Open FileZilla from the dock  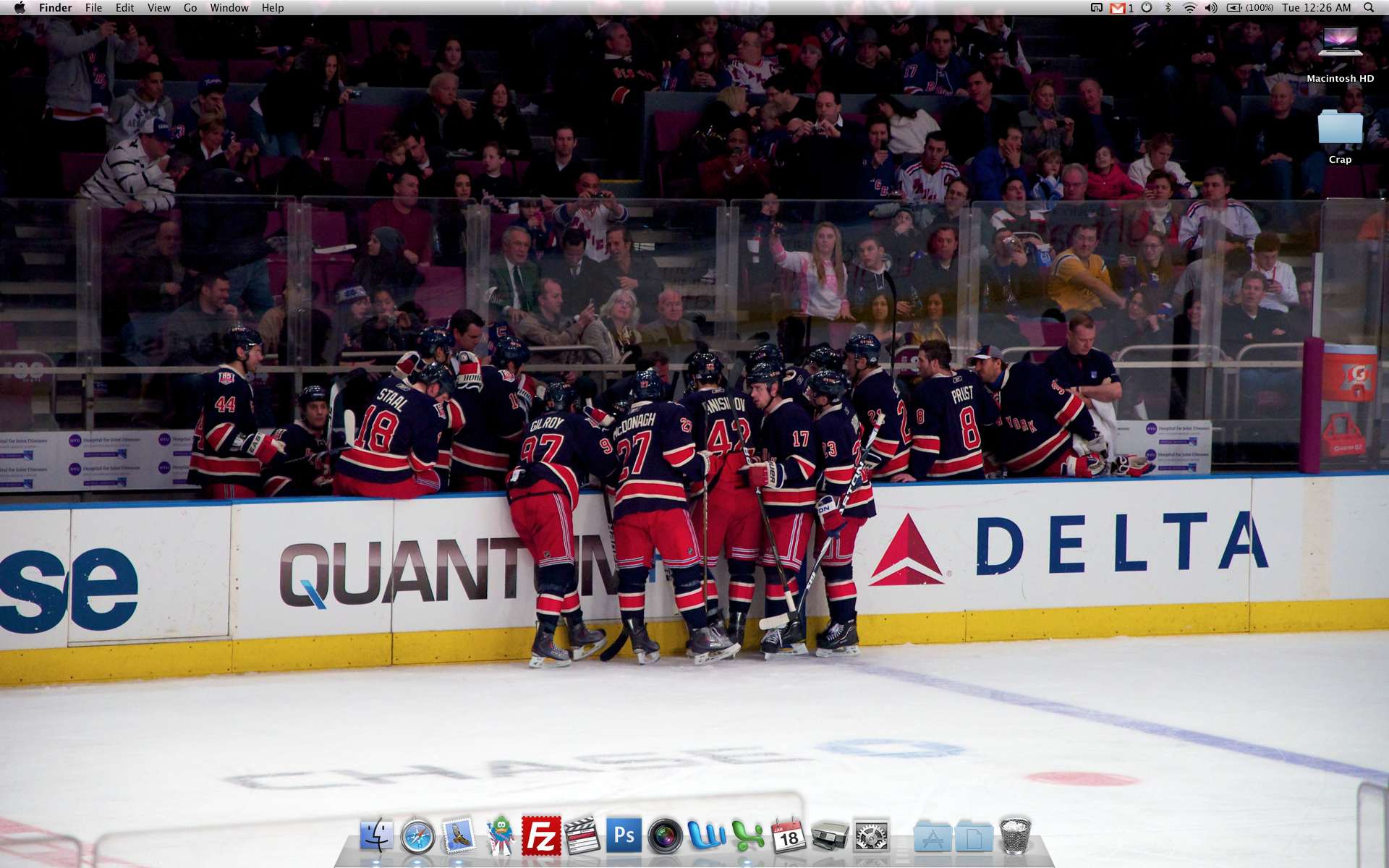(541, 836)
